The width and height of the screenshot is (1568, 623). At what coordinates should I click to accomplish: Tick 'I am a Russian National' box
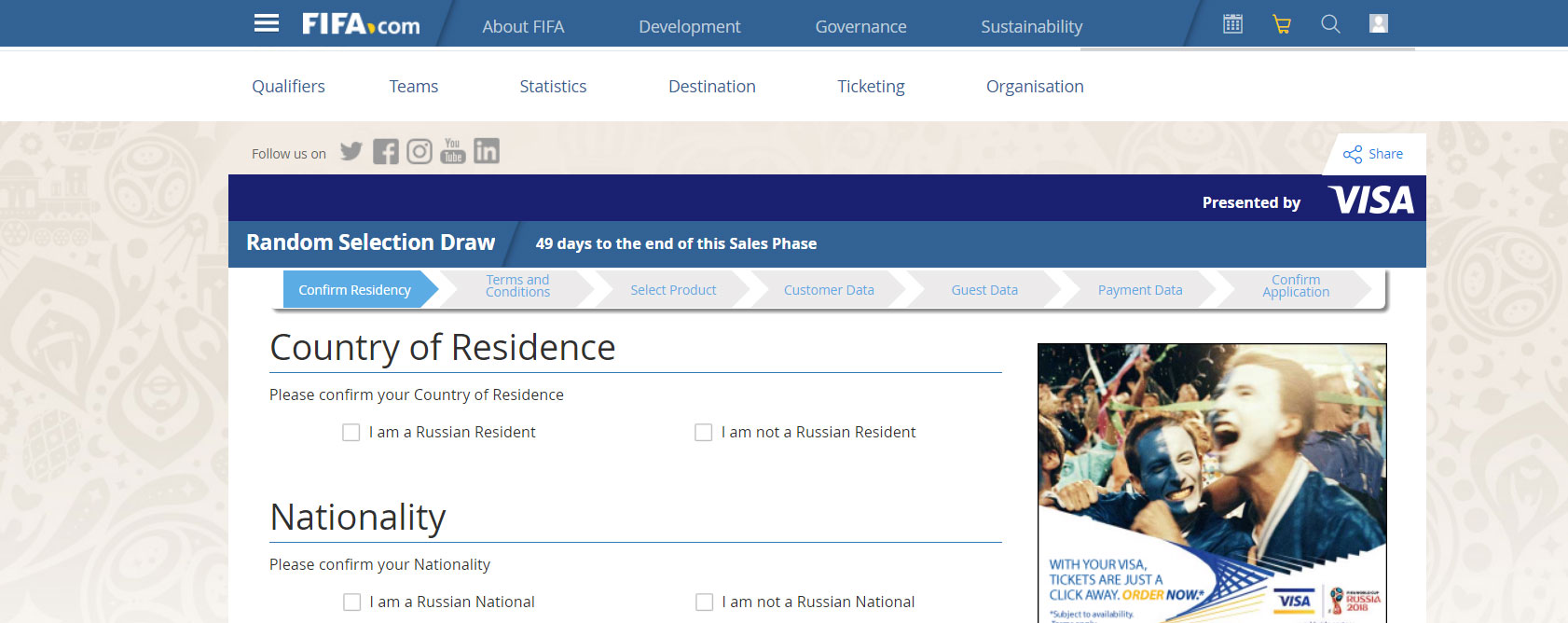click(352, 602)
